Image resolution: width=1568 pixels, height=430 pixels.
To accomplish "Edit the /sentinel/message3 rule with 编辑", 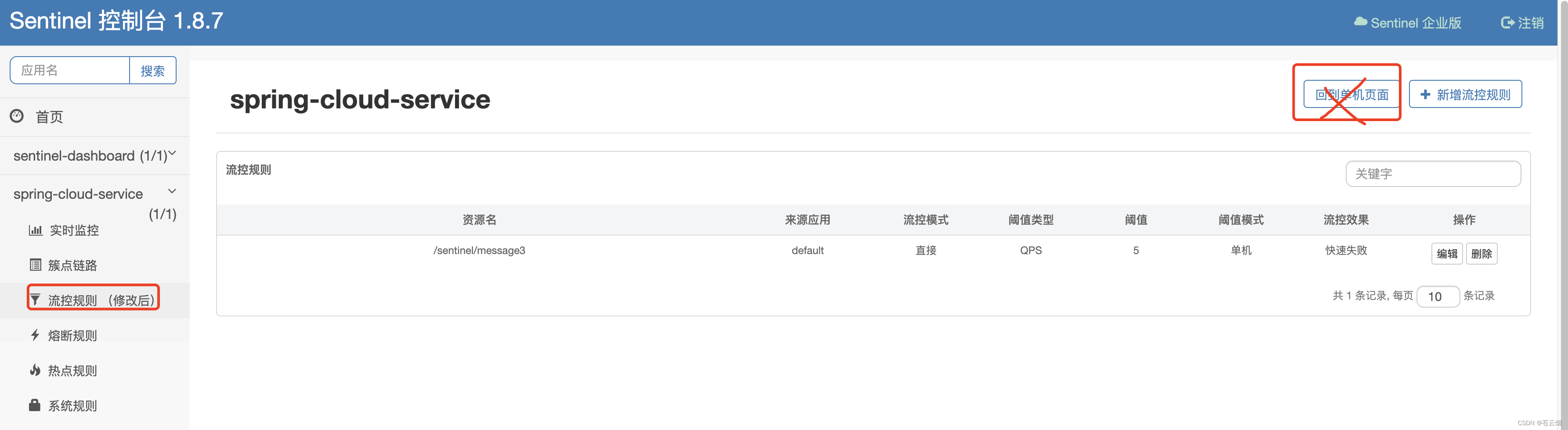I will pyautogui.click(x=1447, y=254).
